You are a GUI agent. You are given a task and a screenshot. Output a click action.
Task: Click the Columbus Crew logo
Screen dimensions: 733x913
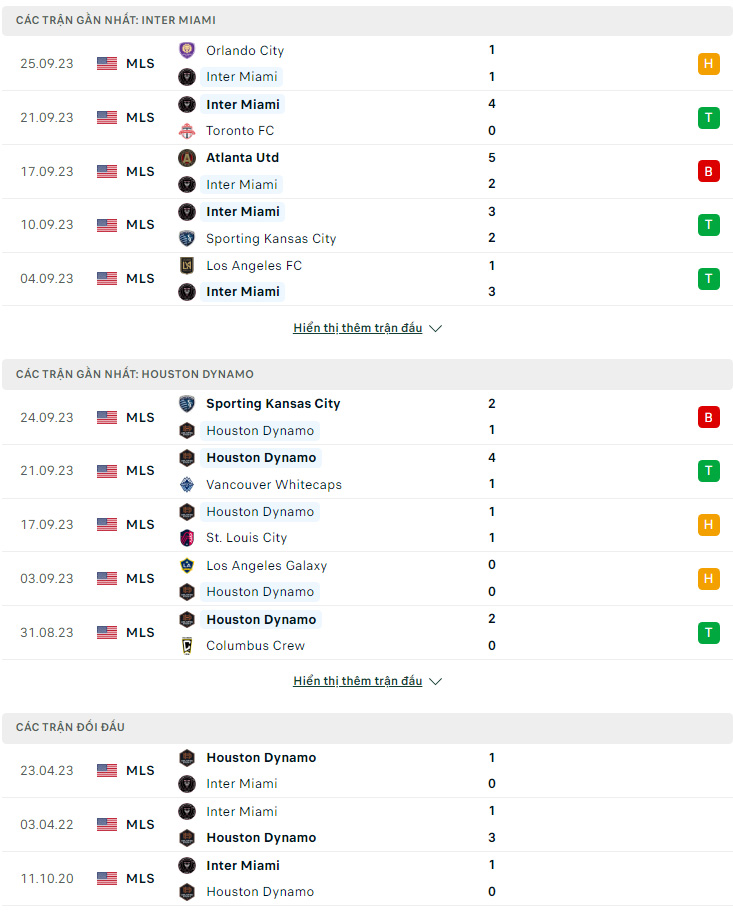click(x=186, y=646)
